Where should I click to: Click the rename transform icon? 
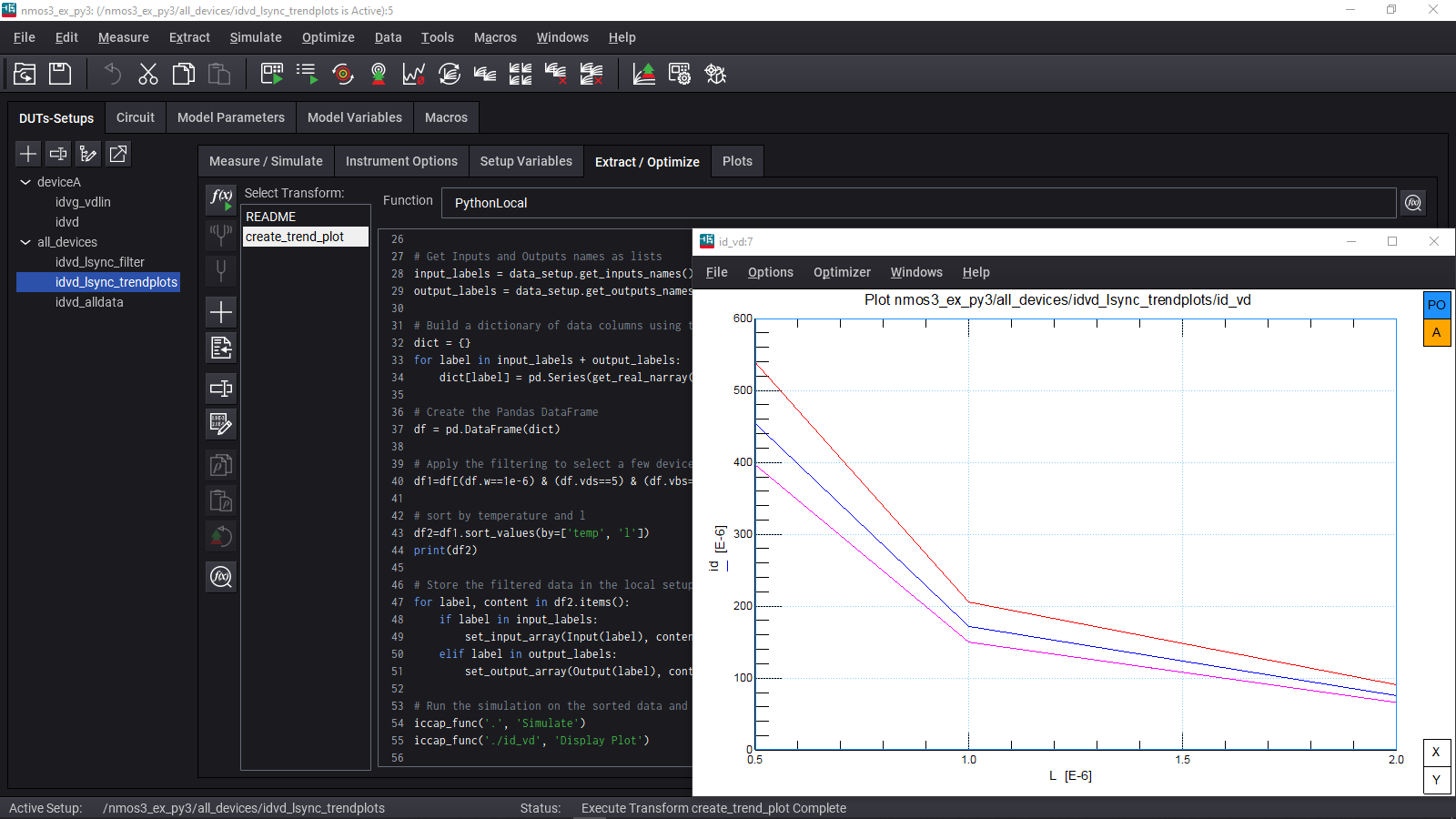tap(221, 389)
